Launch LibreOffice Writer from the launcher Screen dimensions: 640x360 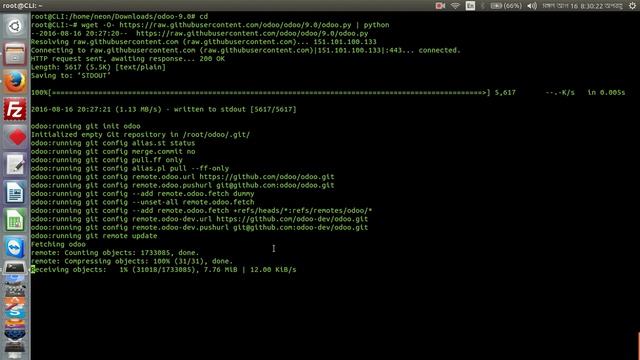tap(15, 193)
